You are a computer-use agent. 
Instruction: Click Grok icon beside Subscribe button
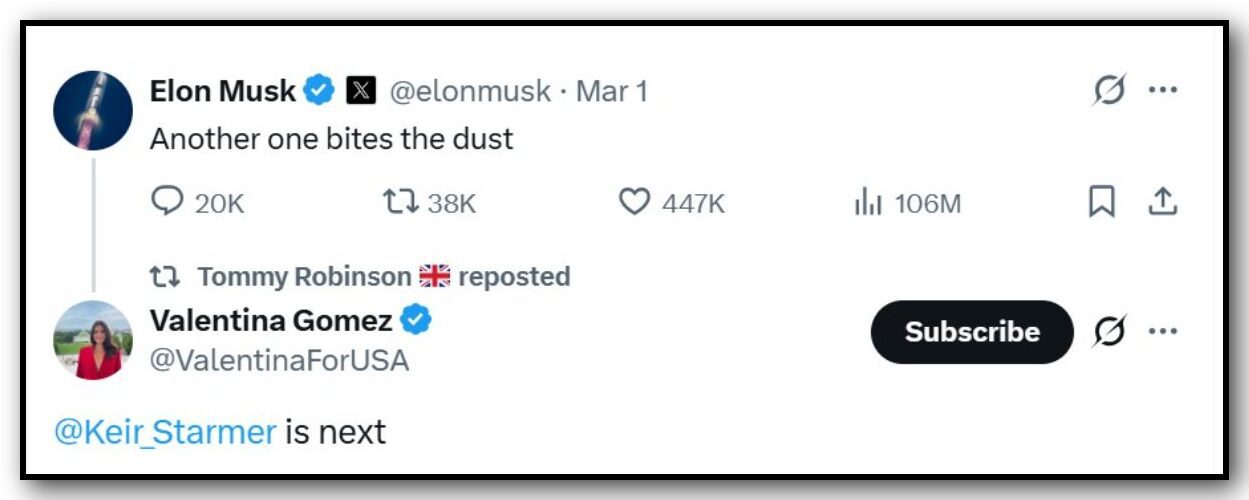tap(1108, 331)
